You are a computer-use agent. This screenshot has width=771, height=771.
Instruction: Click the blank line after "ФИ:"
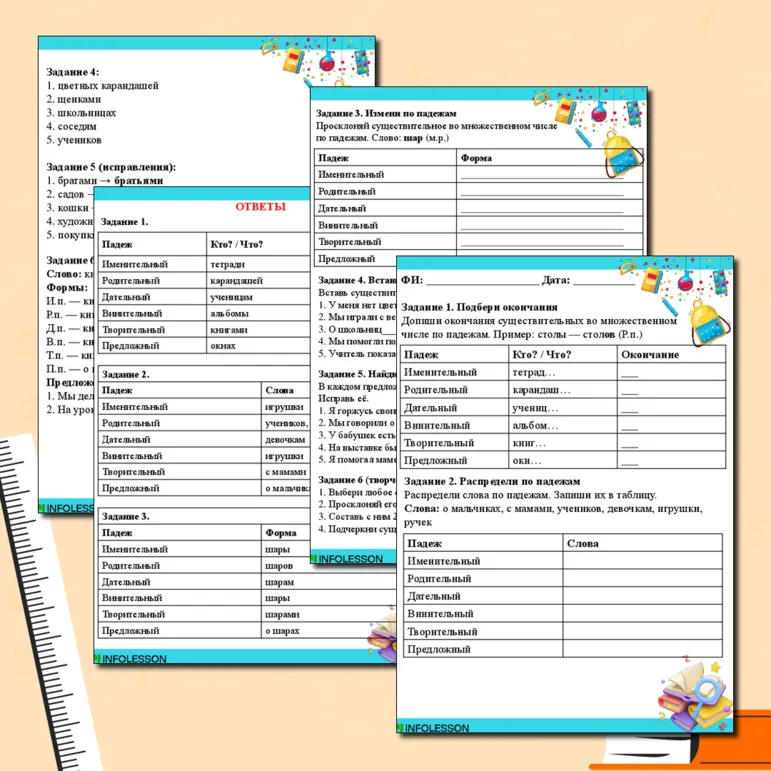[482, 282]
